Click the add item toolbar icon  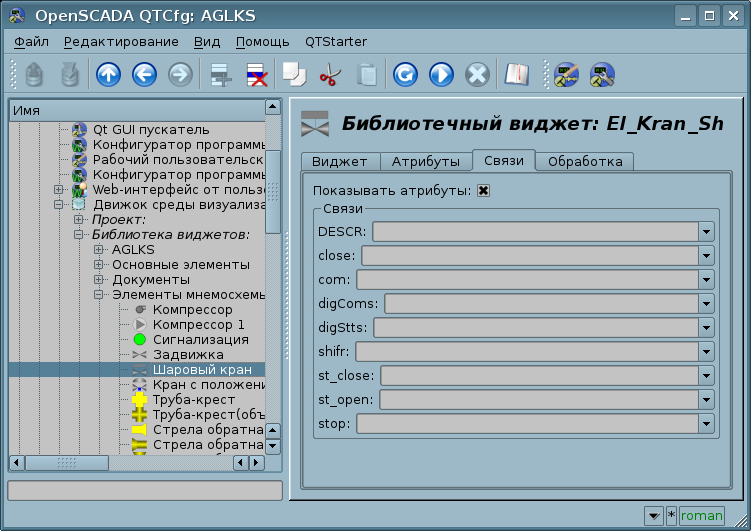pos(220,74)
